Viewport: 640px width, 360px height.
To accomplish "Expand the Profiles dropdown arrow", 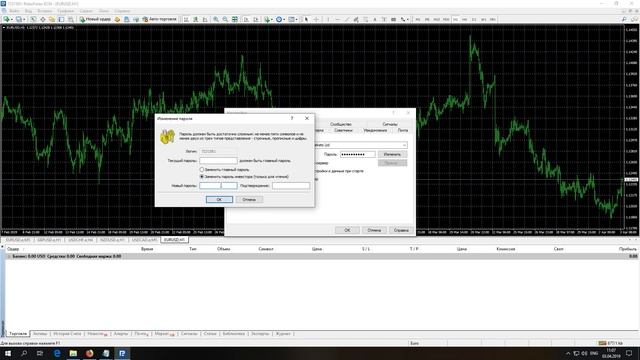I will point(24,19).
